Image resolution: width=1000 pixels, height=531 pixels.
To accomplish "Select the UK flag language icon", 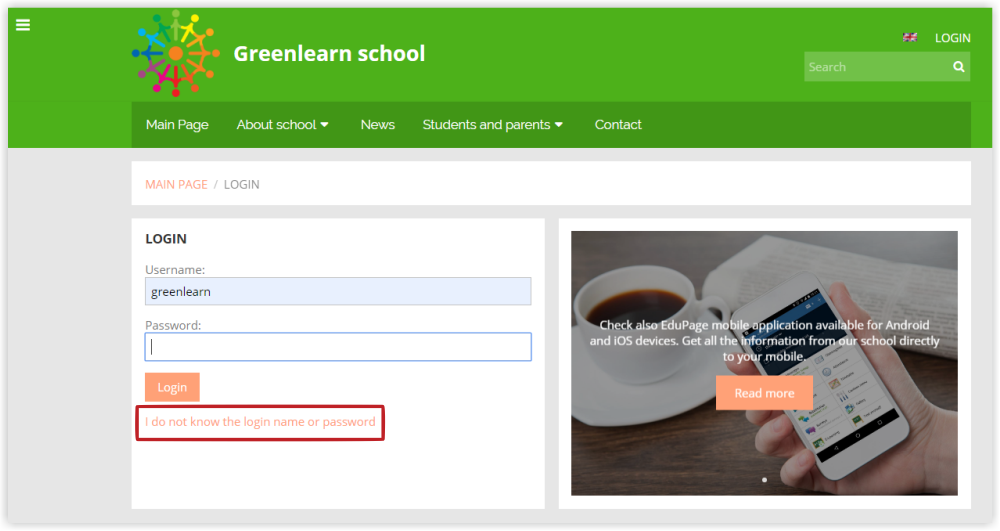I will point(910,37).
